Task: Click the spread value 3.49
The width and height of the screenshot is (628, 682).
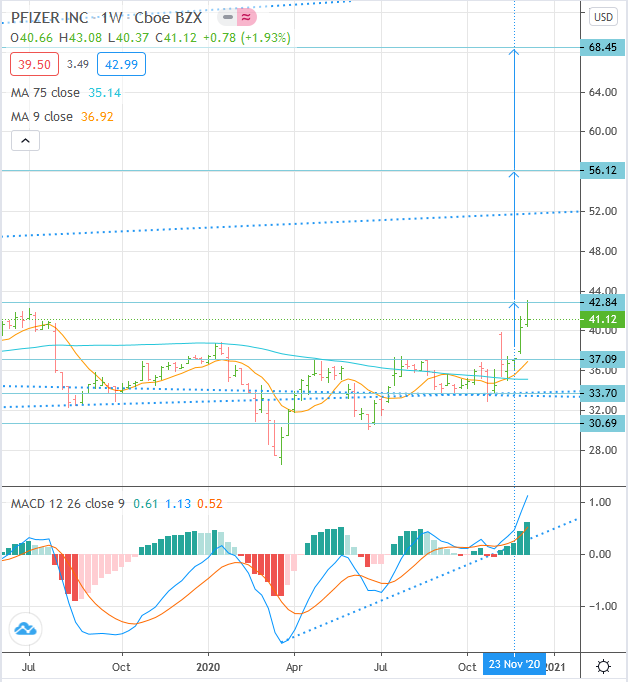Action: [x=78, y=64]
